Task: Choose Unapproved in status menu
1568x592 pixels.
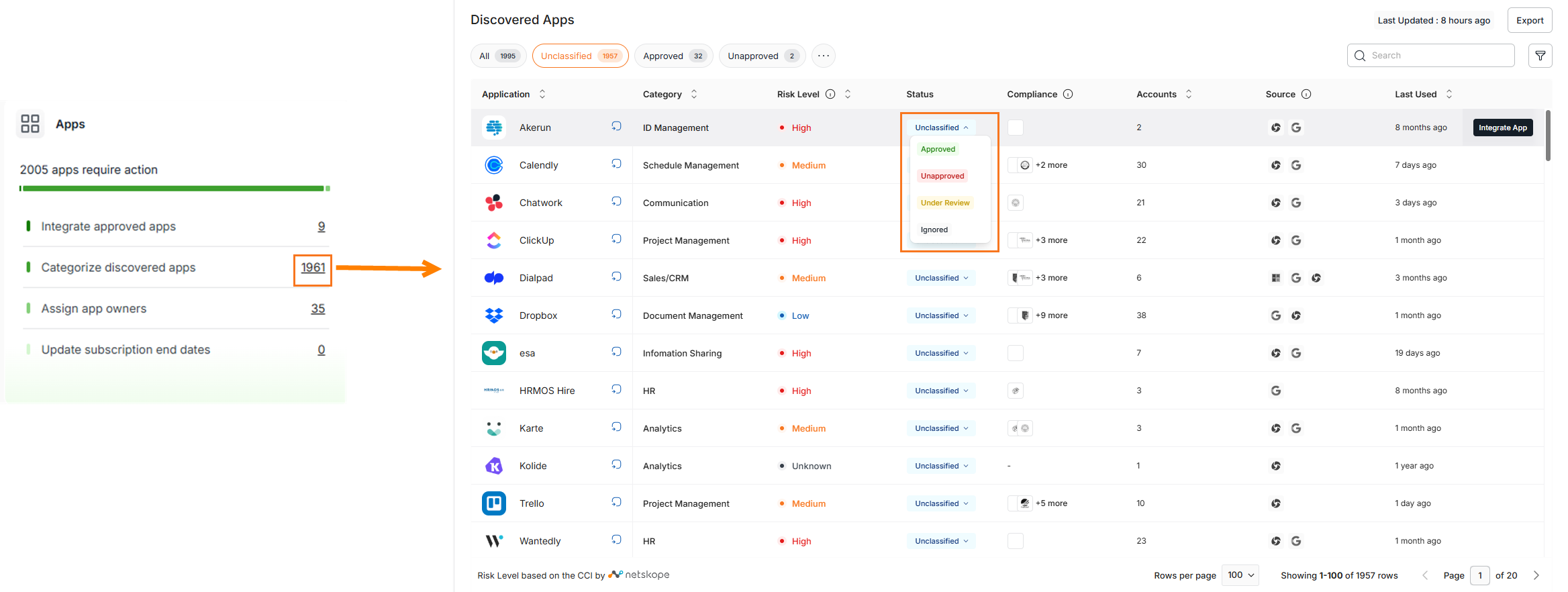Action: [x=942, y=176]
